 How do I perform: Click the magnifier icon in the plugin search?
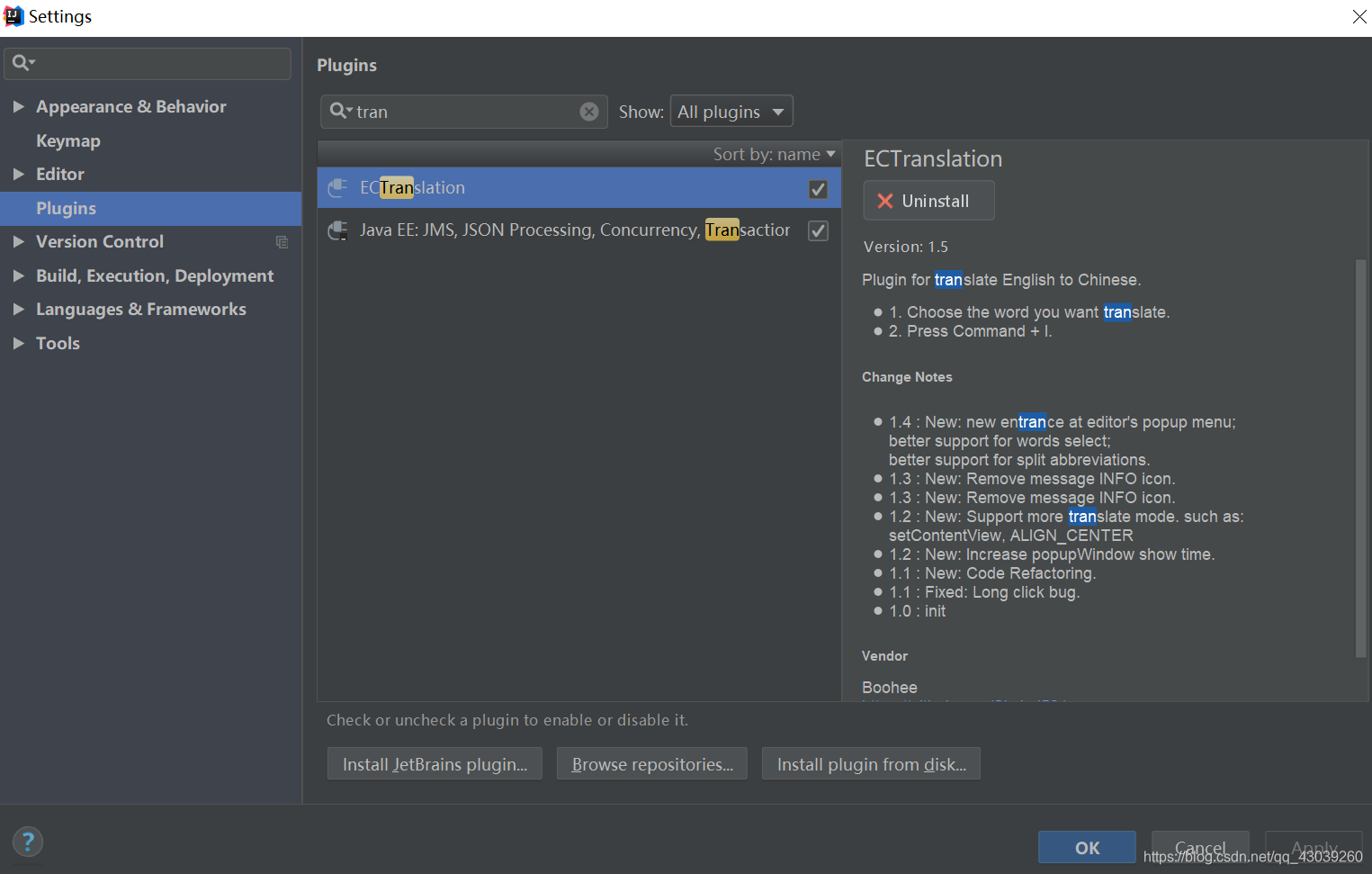(340, 111)
